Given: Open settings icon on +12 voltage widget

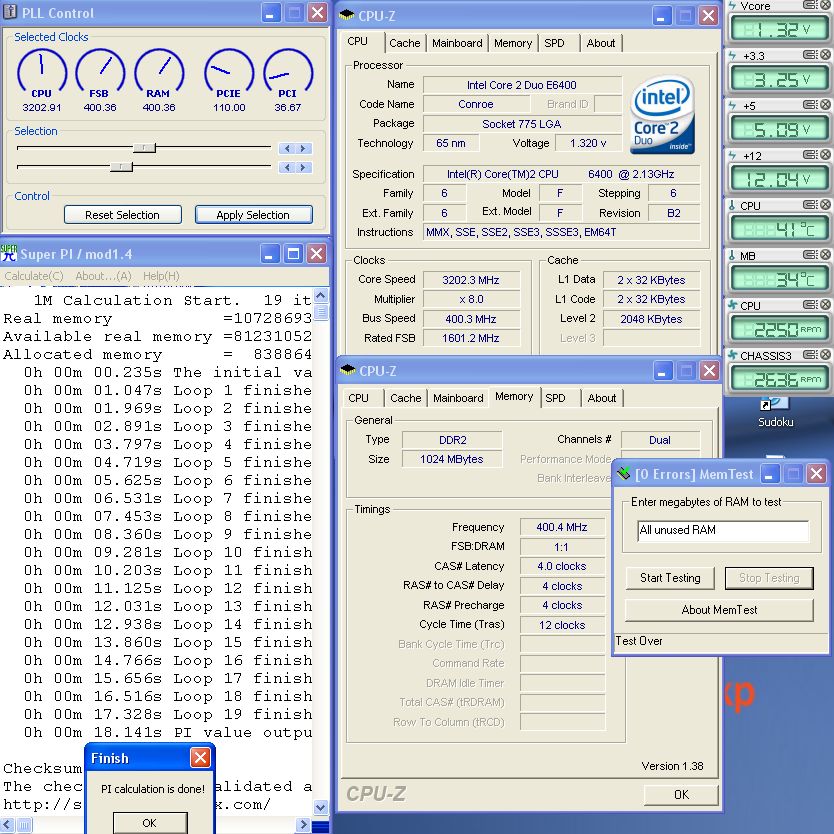Looking at the screenshot, I should click(x=811, y=155).
